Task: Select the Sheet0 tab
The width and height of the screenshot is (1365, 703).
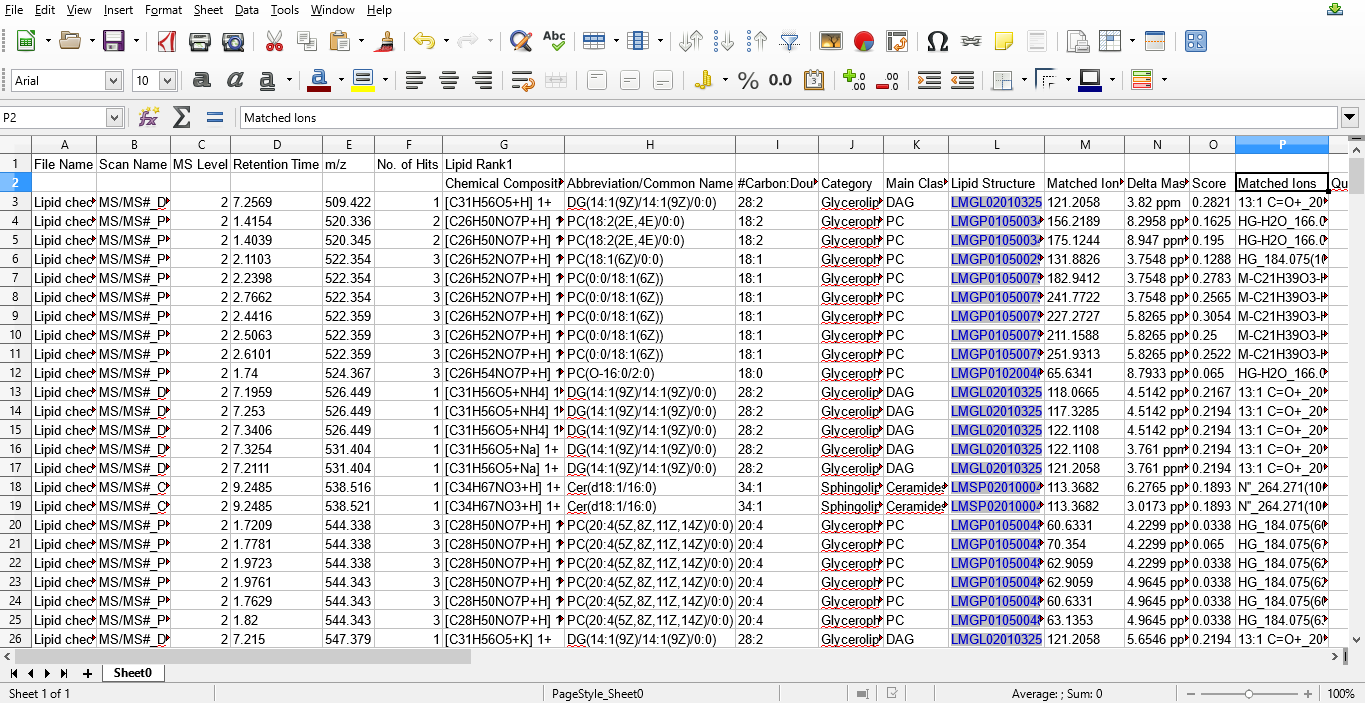Action: pos(132,673)
